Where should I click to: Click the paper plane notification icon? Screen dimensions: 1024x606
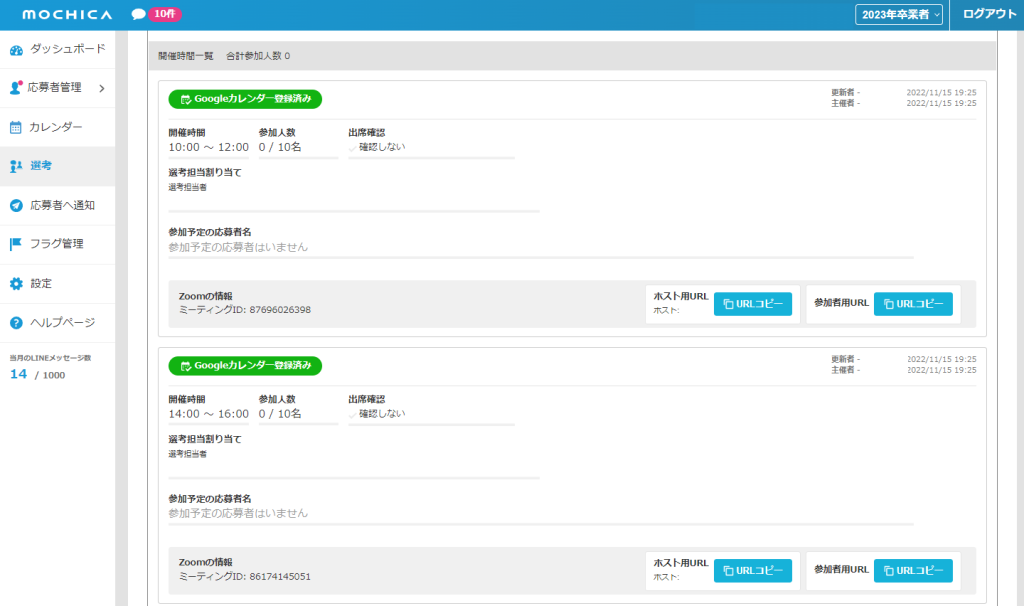(16, 205)
